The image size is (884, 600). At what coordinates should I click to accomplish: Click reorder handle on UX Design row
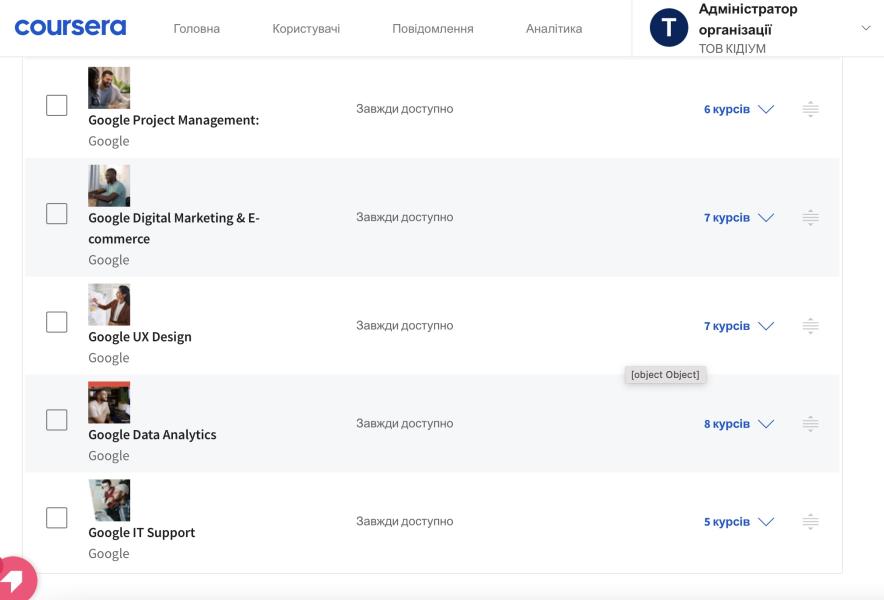point(811,325)
